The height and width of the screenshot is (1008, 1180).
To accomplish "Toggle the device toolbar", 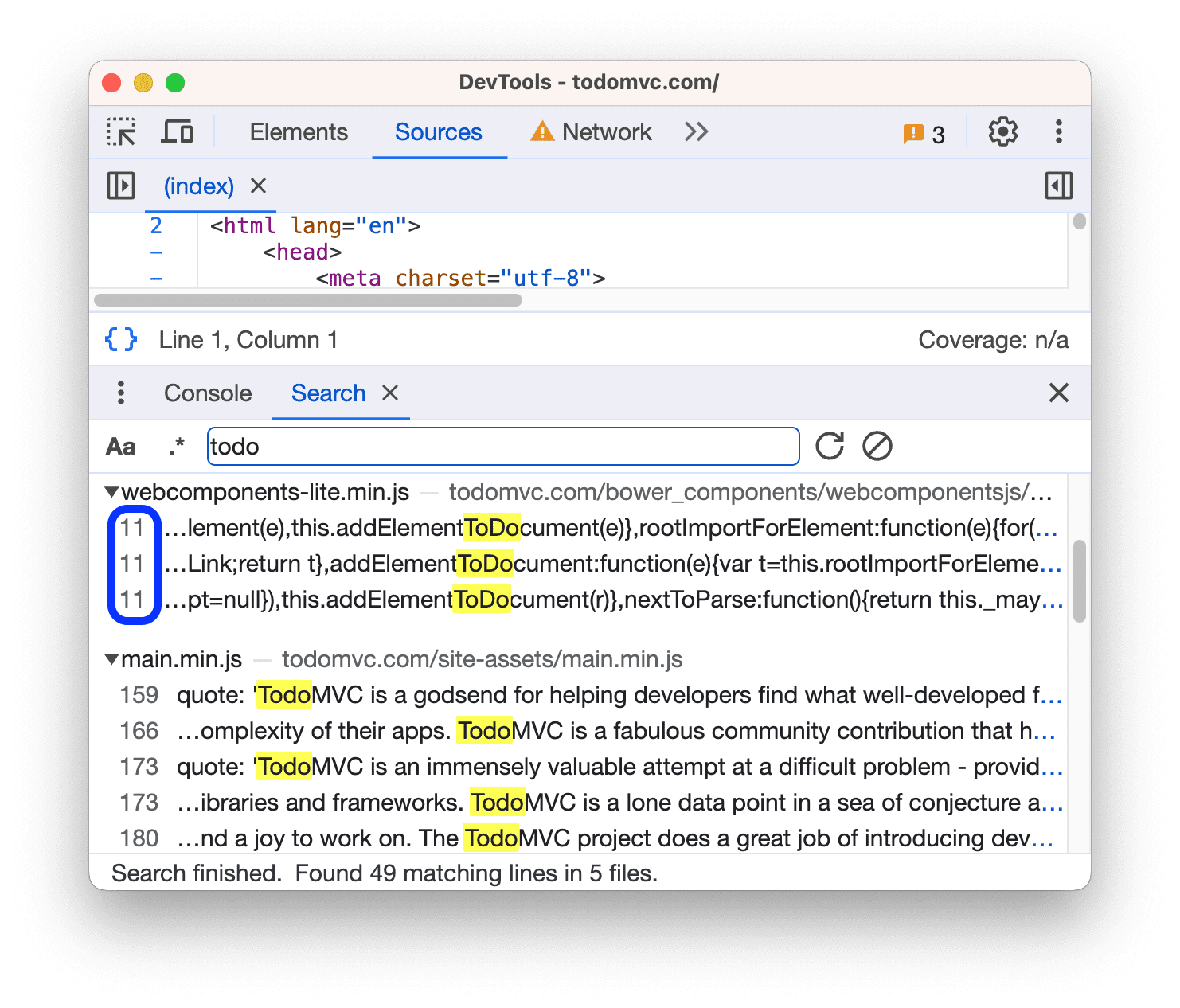I will tap(177, 131).
